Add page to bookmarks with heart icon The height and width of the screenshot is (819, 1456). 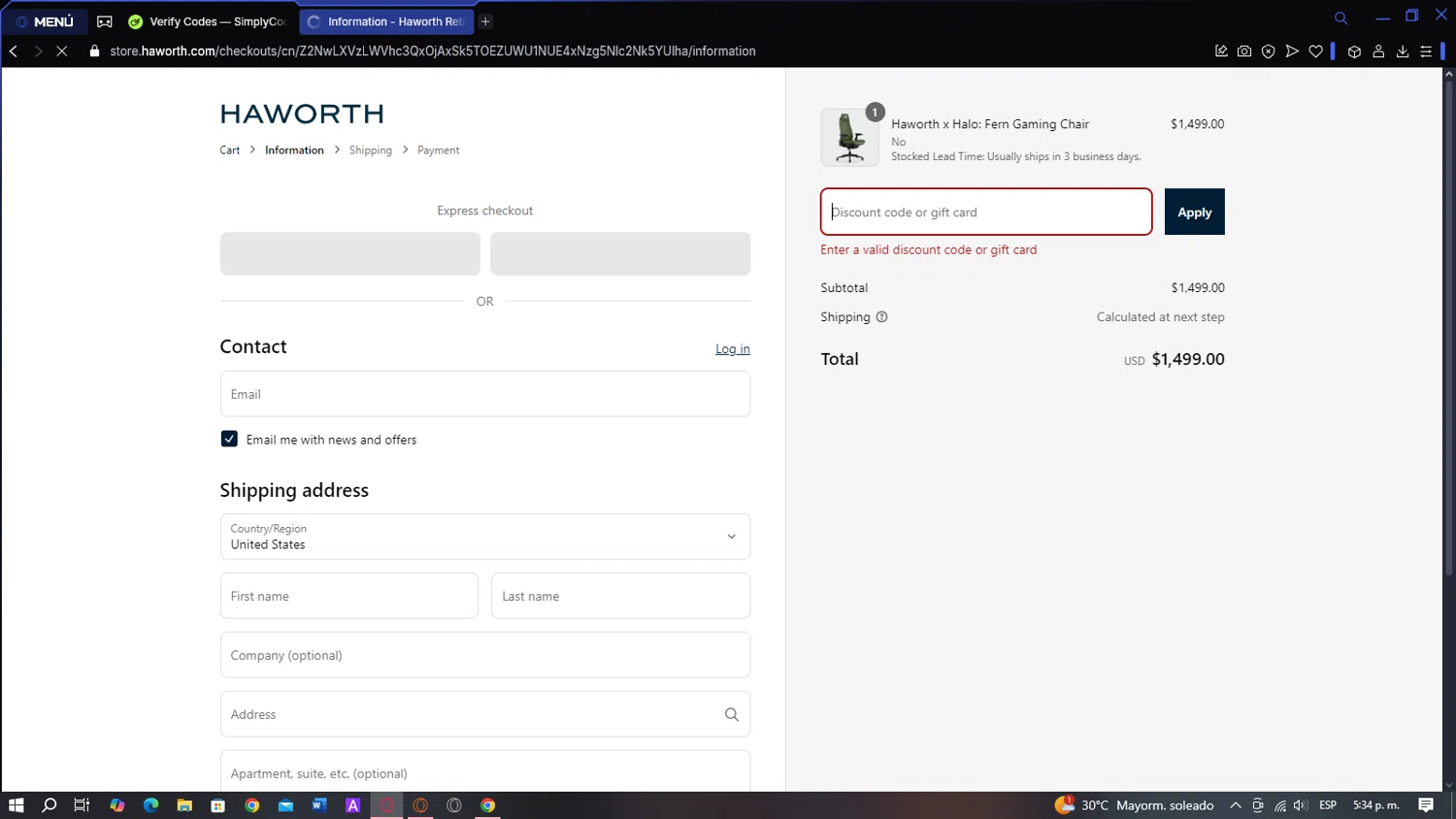(1316, 51)
